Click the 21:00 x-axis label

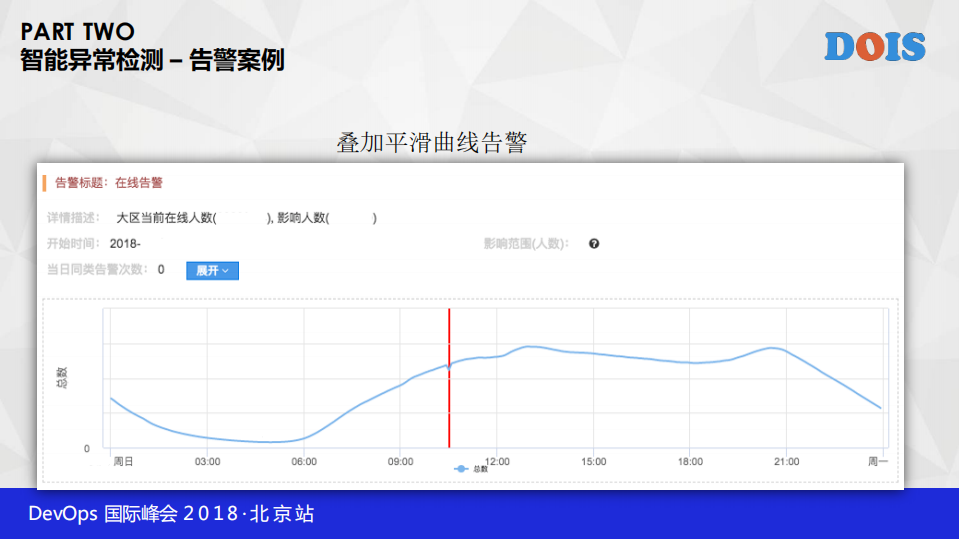pos(787,461)
